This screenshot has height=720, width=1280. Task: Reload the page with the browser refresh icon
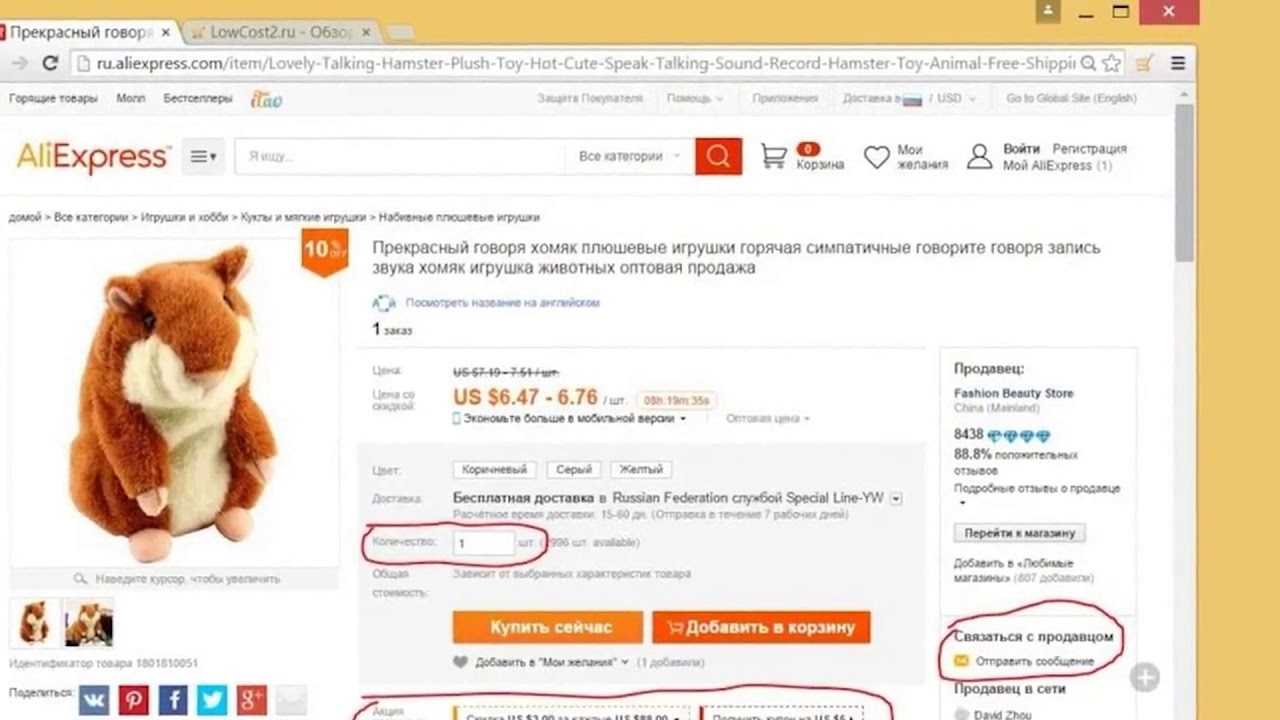[50, 63]
